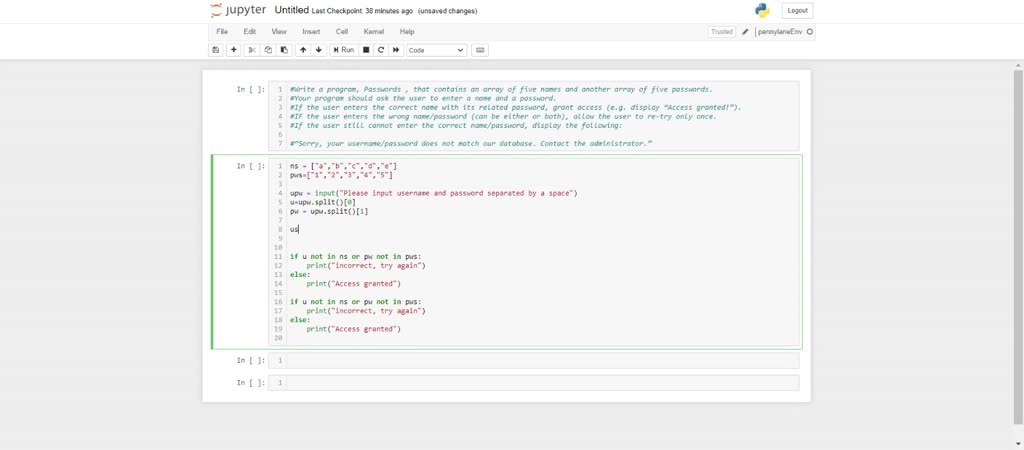The width and height of the screenshot is (1024, 450).
Task: Open the command palette keyboard icon
Action: click(480, 50)
